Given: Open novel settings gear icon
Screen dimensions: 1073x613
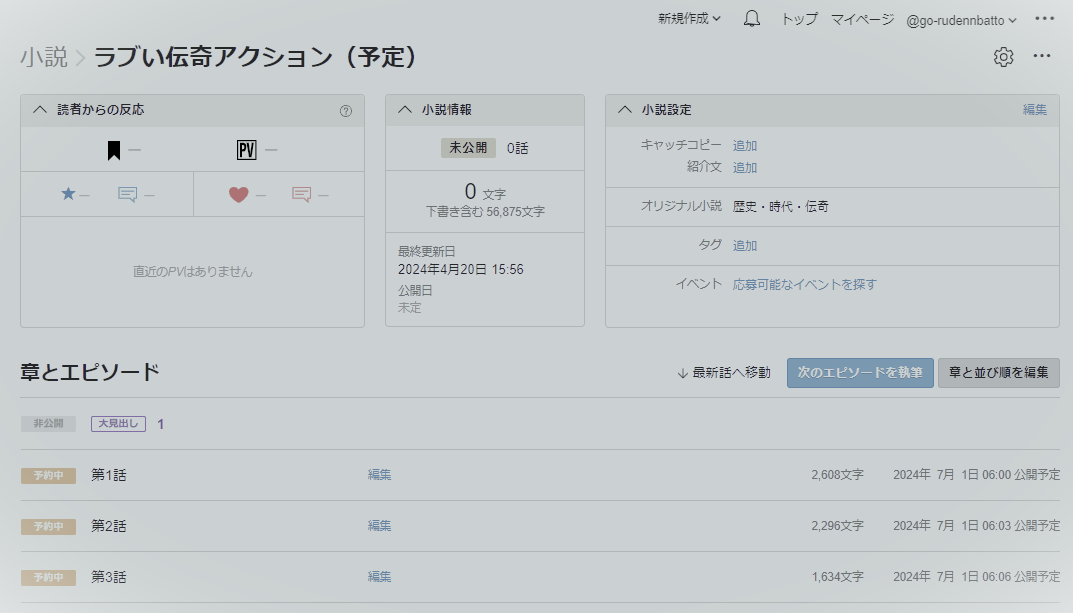Looking at the screenshot, I should point(1003,57).
